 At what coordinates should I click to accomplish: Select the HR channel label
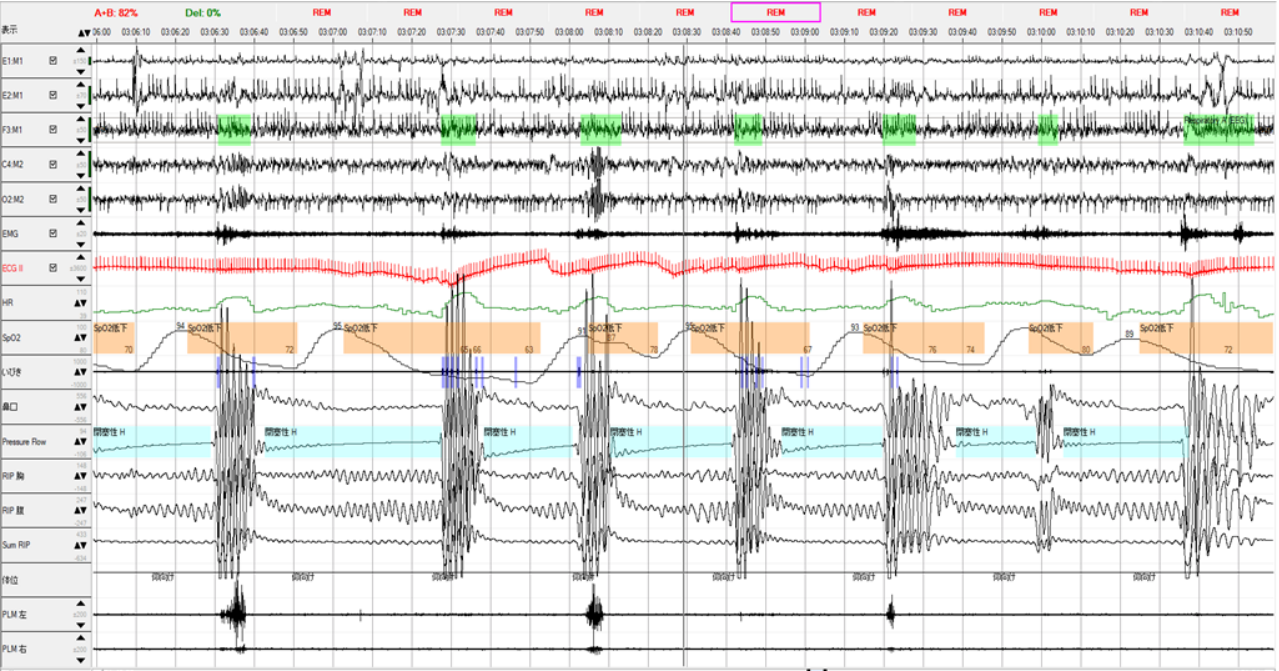pos(7,303)
